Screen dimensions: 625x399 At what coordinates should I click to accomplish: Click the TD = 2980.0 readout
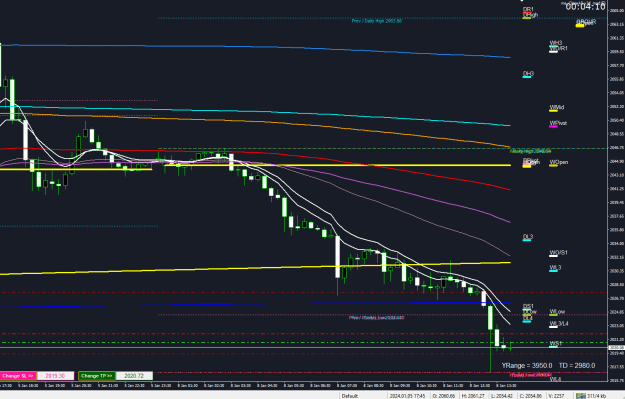click(577, 366)
